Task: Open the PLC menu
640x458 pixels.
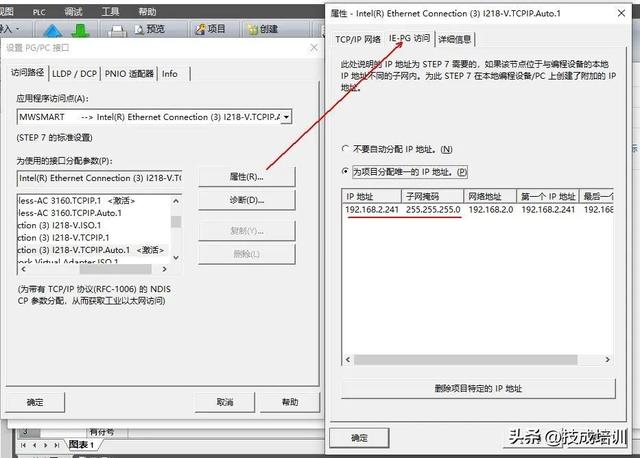Action: (39, 12)
